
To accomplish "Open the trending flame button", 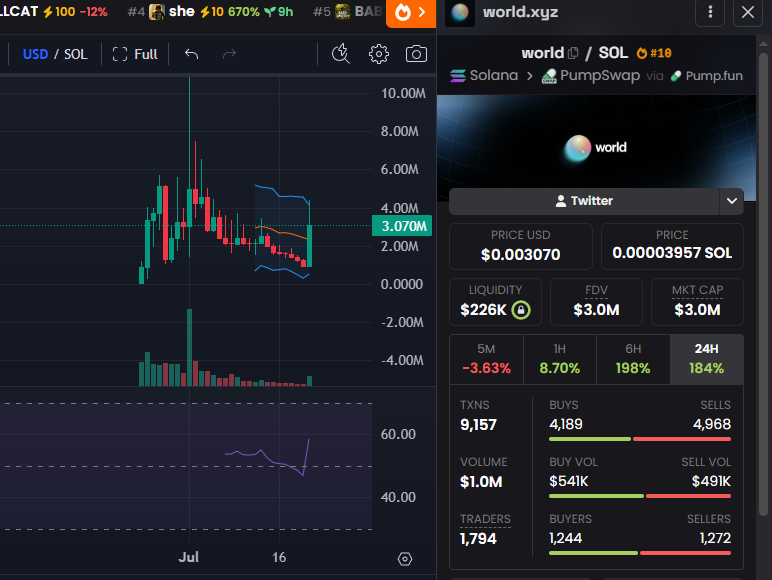I will click(x=411, y=13).
